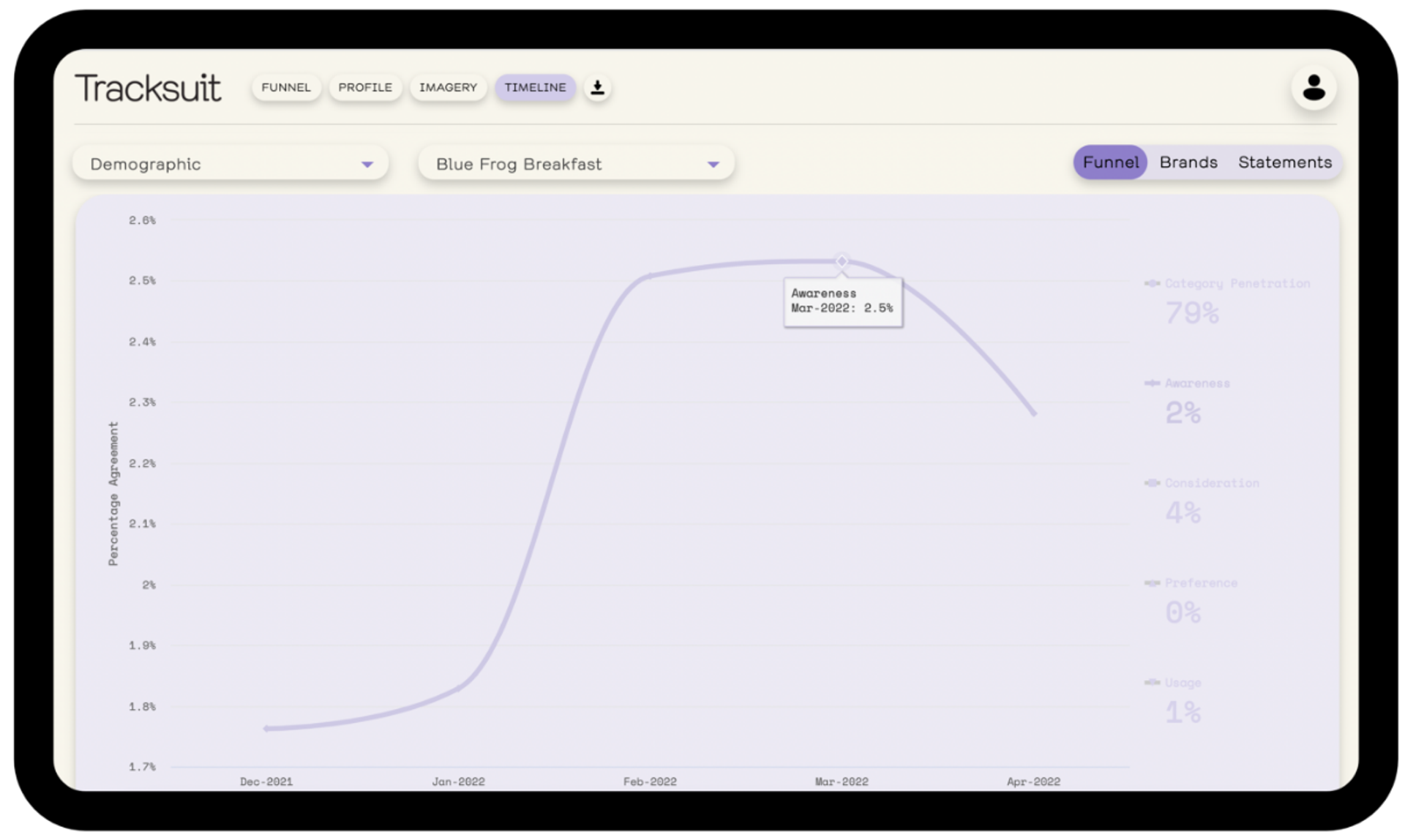Click the Tracksuit logo
This screenshot has height=840, width=1405.
(x=148, y=89)
